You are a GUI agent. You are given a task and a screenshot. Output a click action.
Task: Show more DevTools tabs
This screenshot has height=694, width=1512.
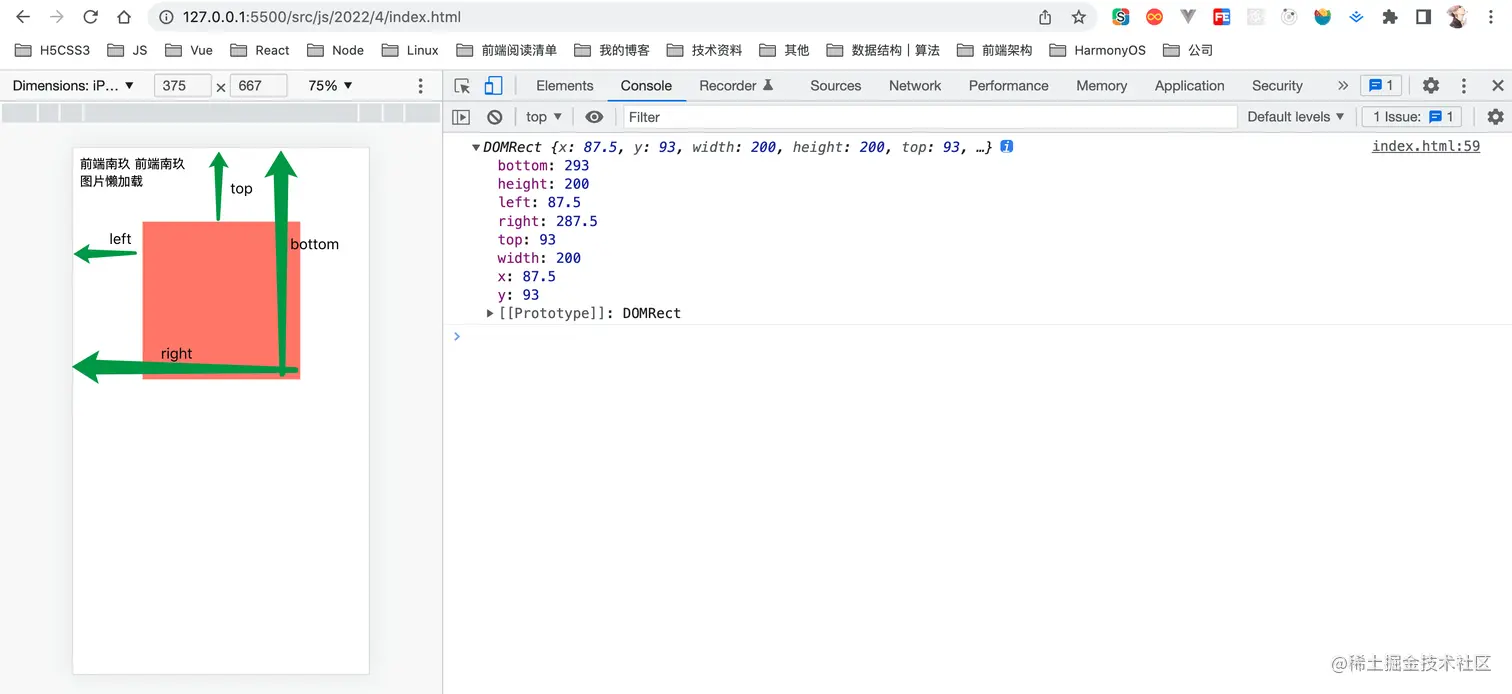1342,86
